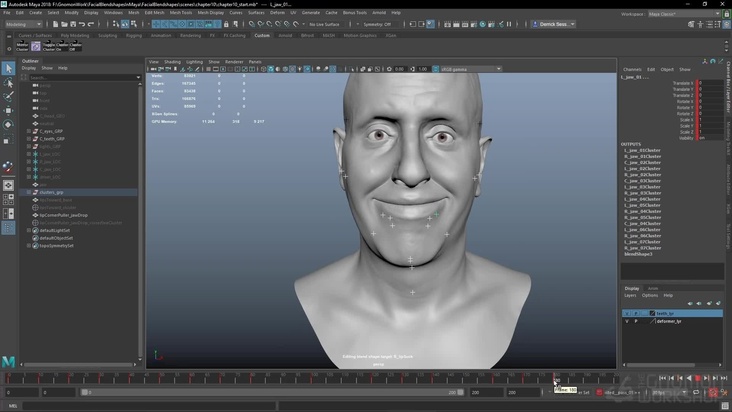Open layer editor Options menu

click(x=650, y=295)
